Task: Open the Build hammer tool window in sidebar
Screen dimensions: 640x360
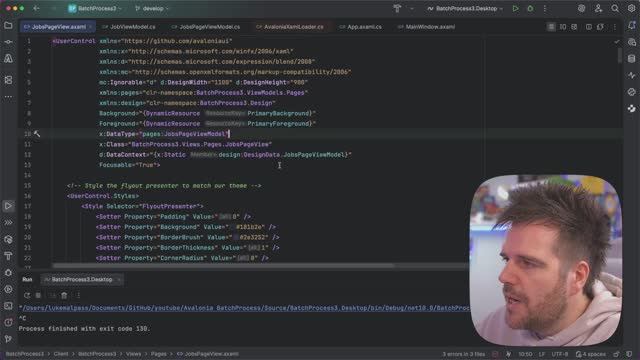Action: pos(8,256)
